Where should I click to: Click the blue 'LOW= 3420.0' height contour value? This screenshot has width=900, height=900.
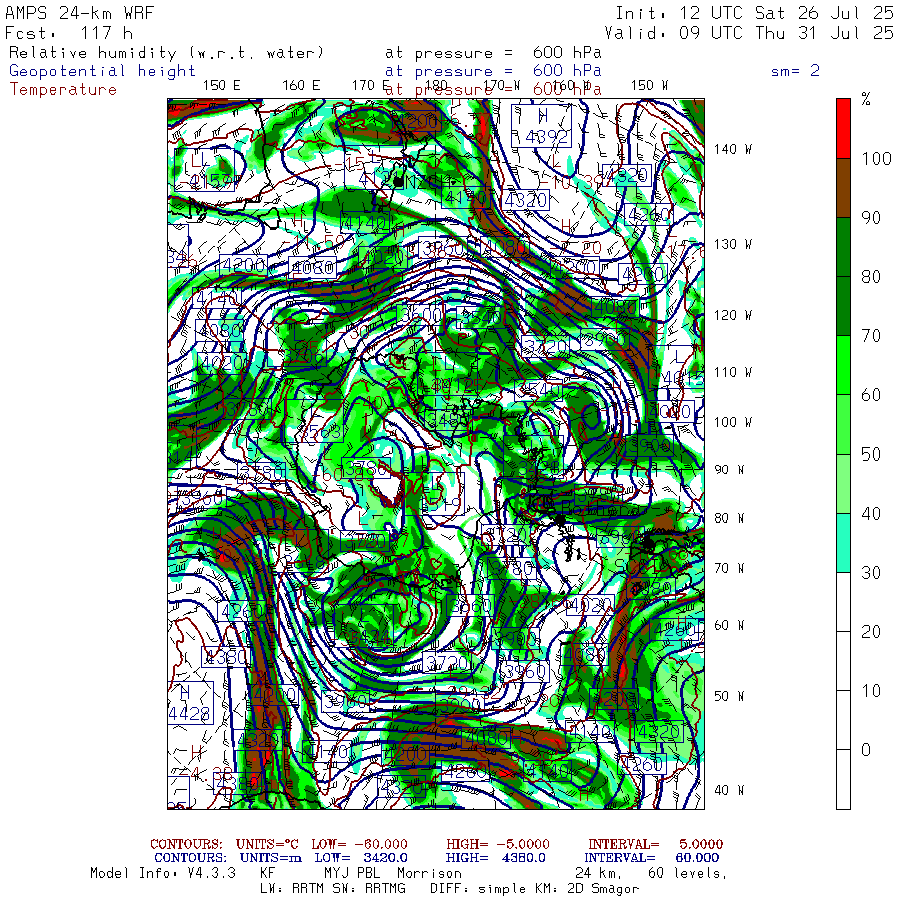coord(361,858)
